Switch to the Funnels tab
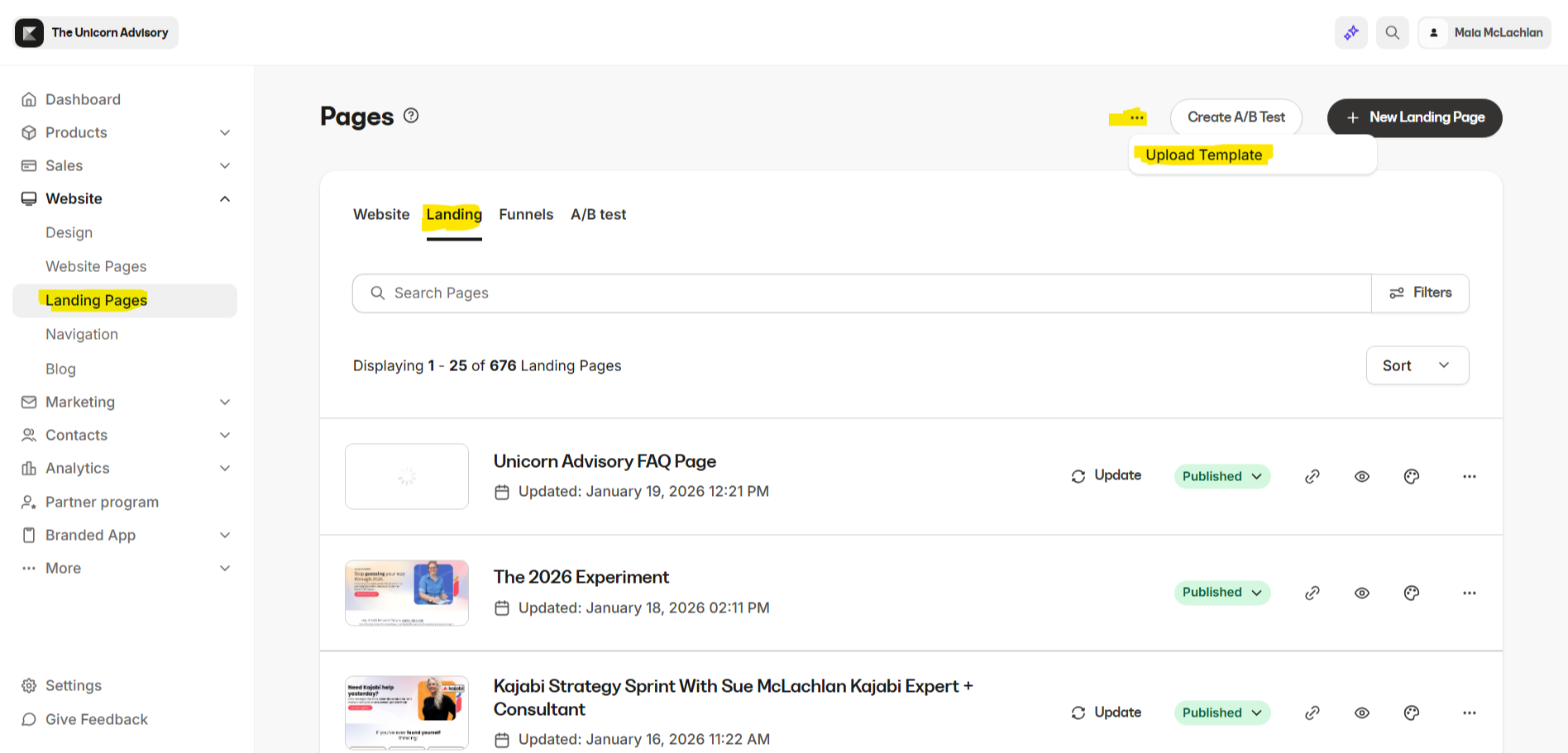The height and width of the screenshot is (753, 1568). click(526, 215)
